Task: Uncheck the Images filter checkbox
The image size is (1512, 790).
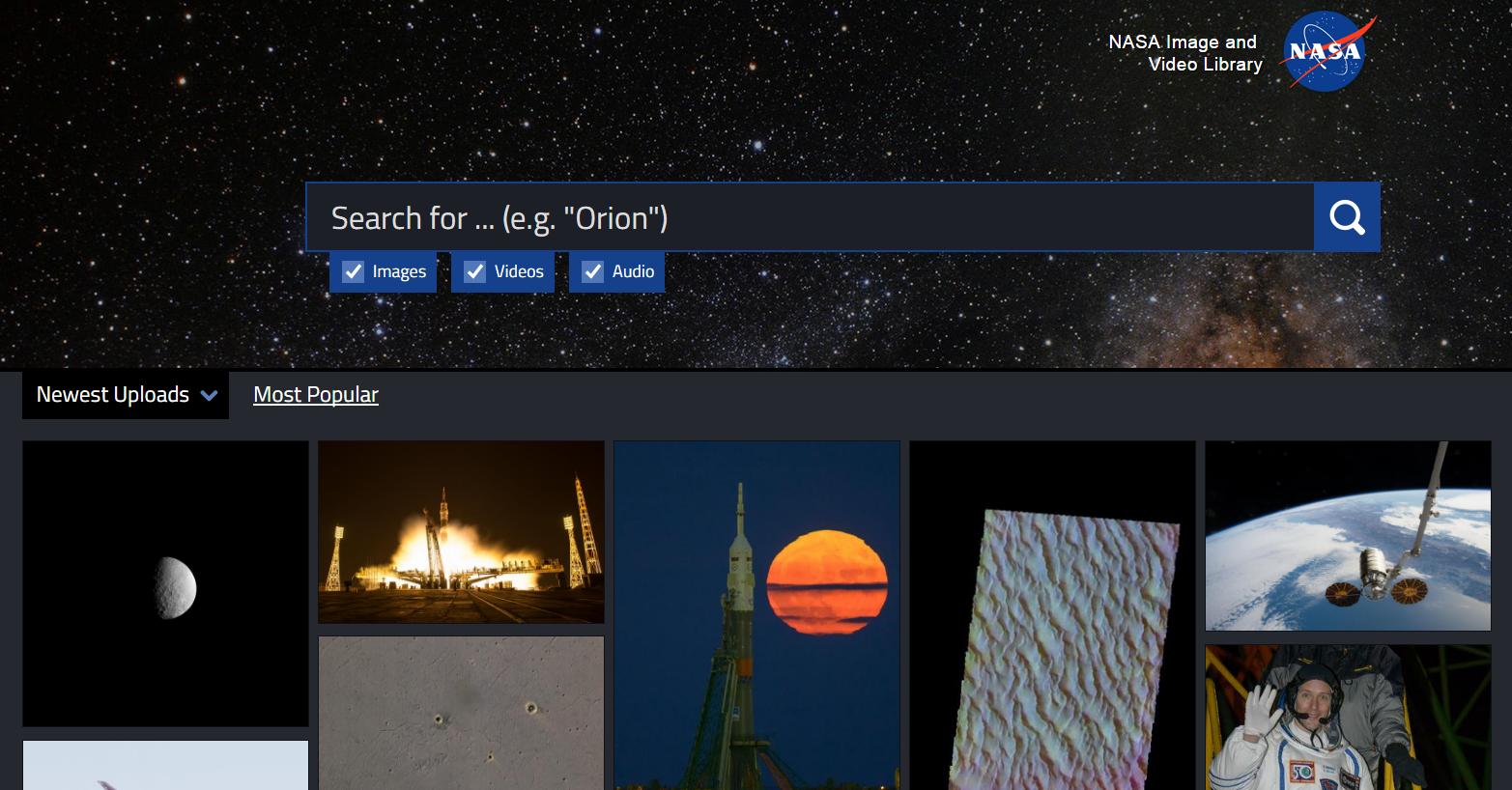Action: tap(354, 272)
